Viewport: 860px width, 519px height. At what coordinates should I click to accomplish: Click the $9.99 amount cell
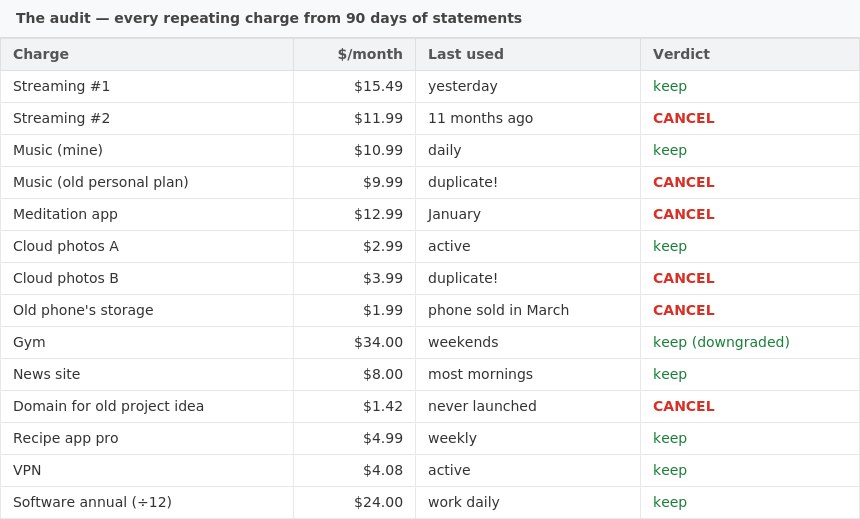354,182
